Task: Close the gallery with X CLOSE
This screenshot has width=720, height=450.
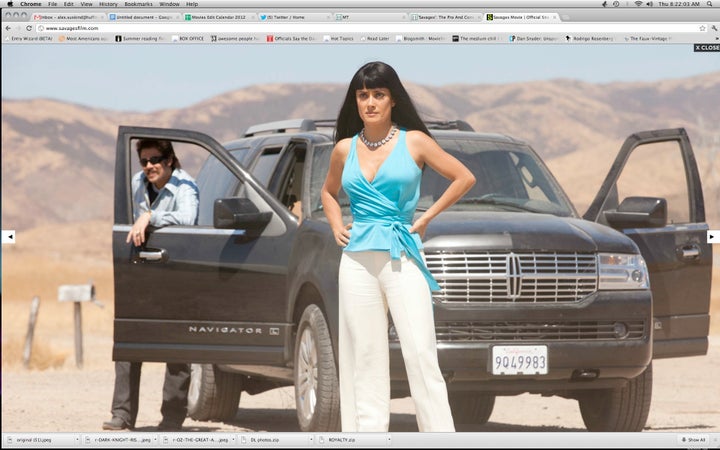Action: (707, 47)
